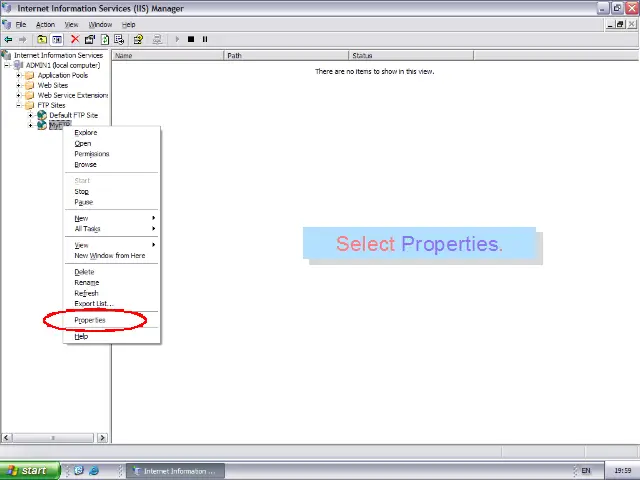Select Properties in the context menu
Screen dimensions: 640x480
(x=90, y=320)
